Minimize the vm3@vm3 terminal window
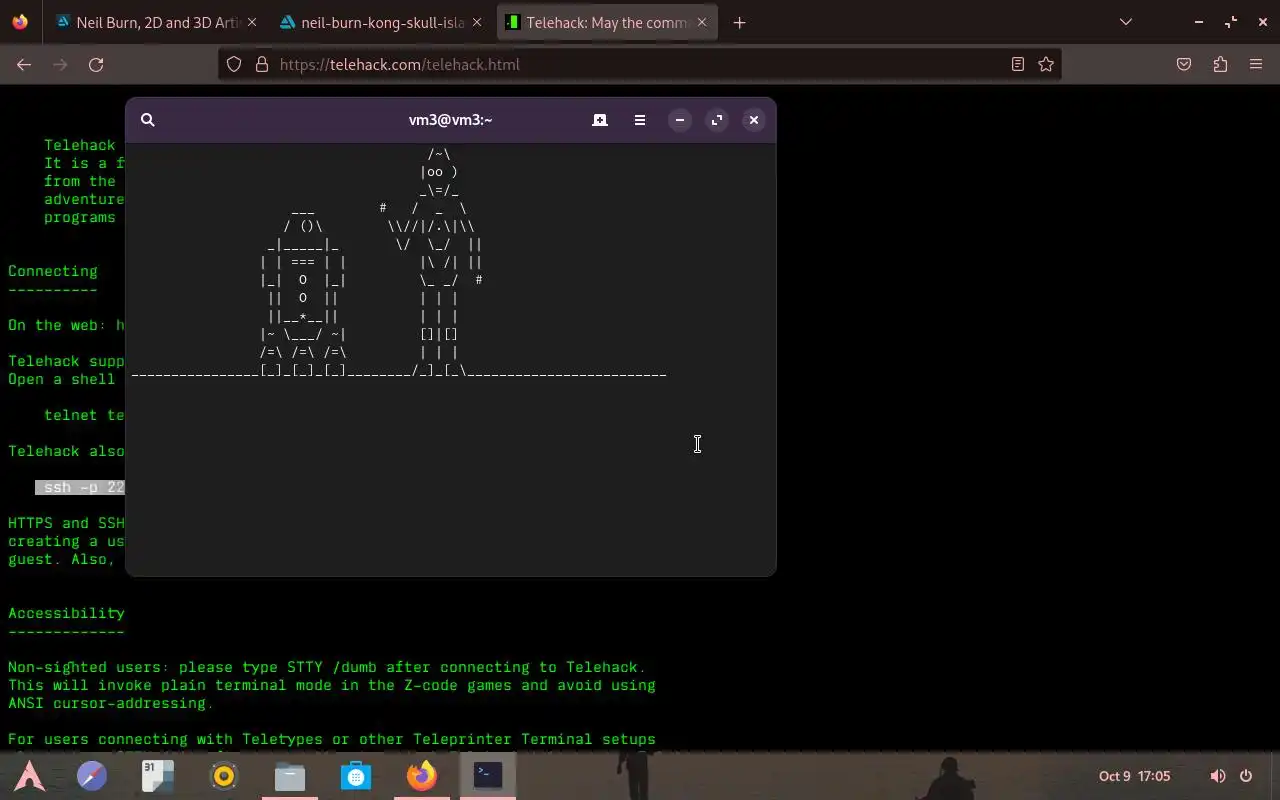The image size is (1280, 800). 680,120
